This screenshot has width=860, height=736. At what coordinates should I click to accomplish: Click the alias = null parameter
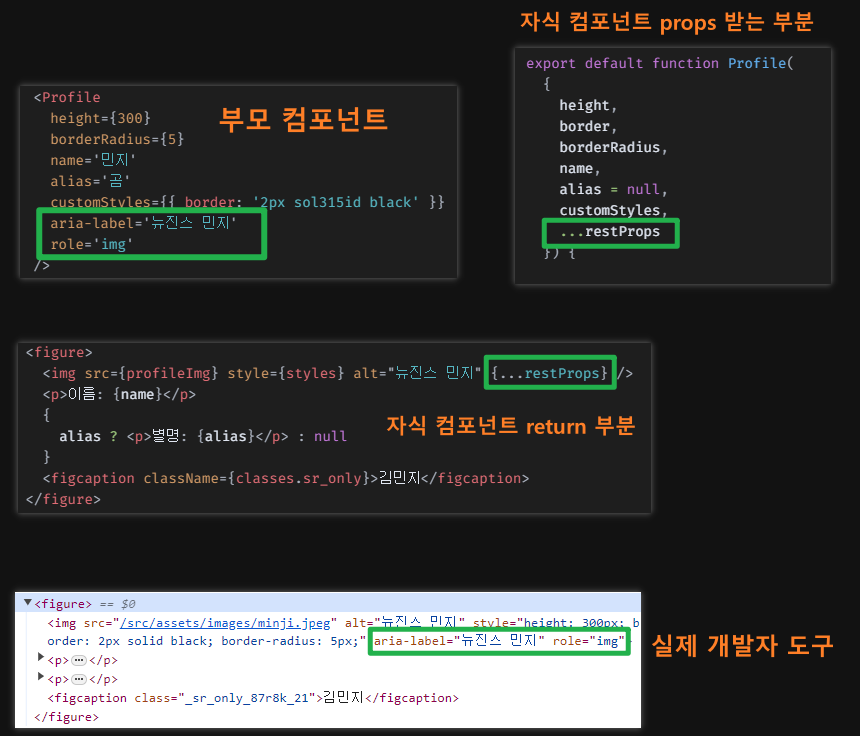(x=613, y=189)
